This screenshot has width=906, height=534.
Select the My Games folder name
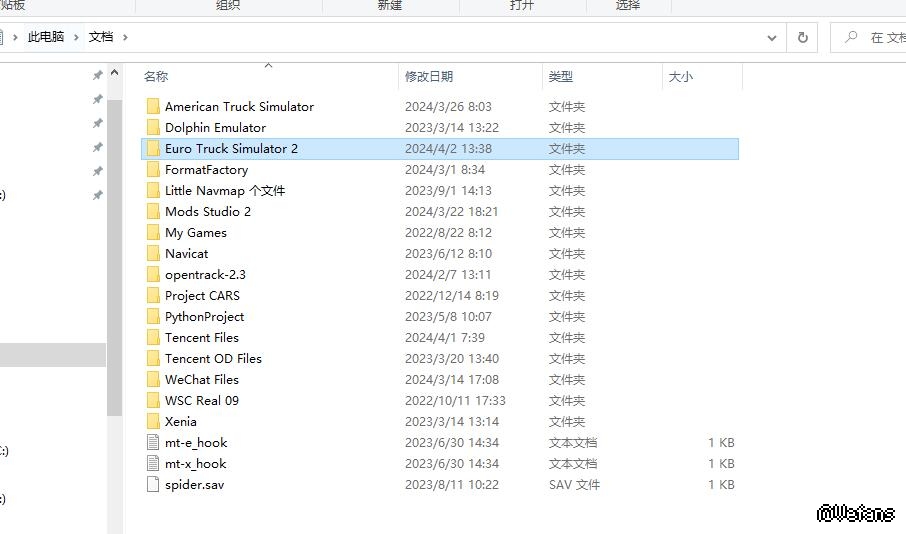click(x=196, y=232)
